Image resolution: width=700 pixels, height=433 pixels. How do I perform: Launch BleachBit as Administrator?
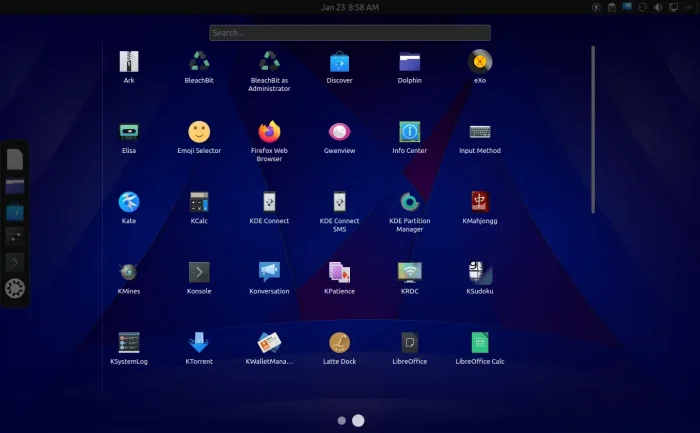tap(269, 62)
